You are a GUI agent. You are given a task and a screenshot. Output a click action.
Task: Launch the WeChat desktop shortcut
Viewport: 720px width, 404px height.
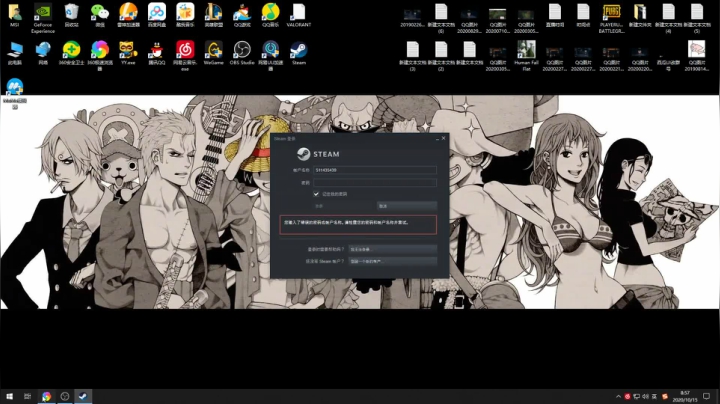pos(100,15)
